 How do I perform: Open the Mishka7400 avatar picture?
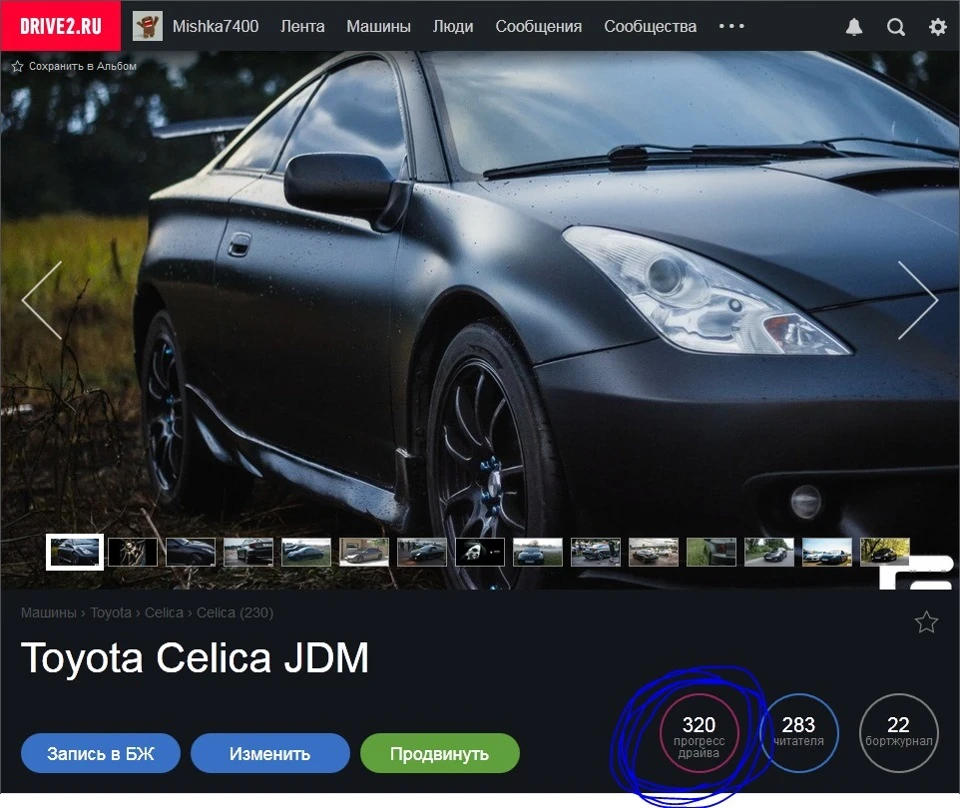click(x=148, y=26)
